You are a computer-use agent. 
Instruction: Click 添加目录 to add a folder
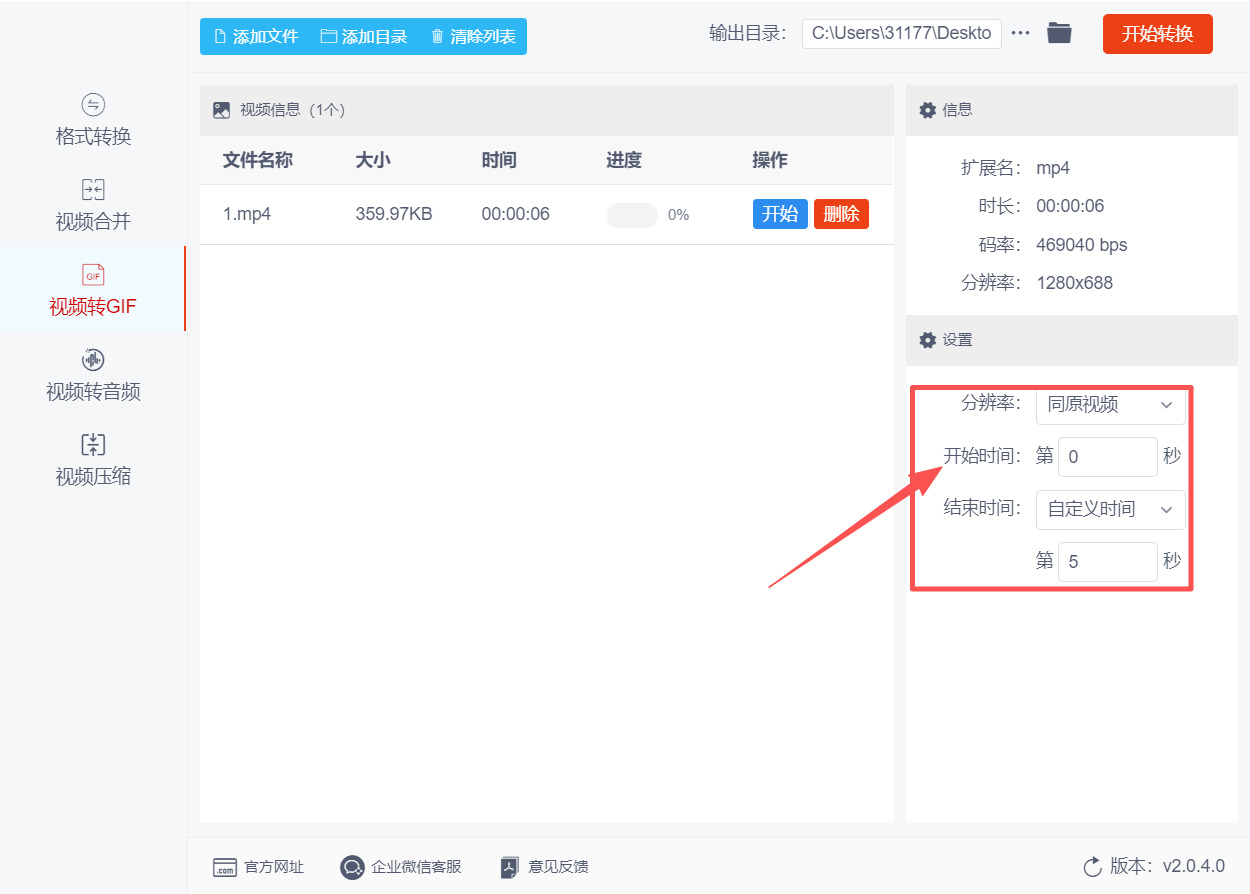tap(364, 36)
